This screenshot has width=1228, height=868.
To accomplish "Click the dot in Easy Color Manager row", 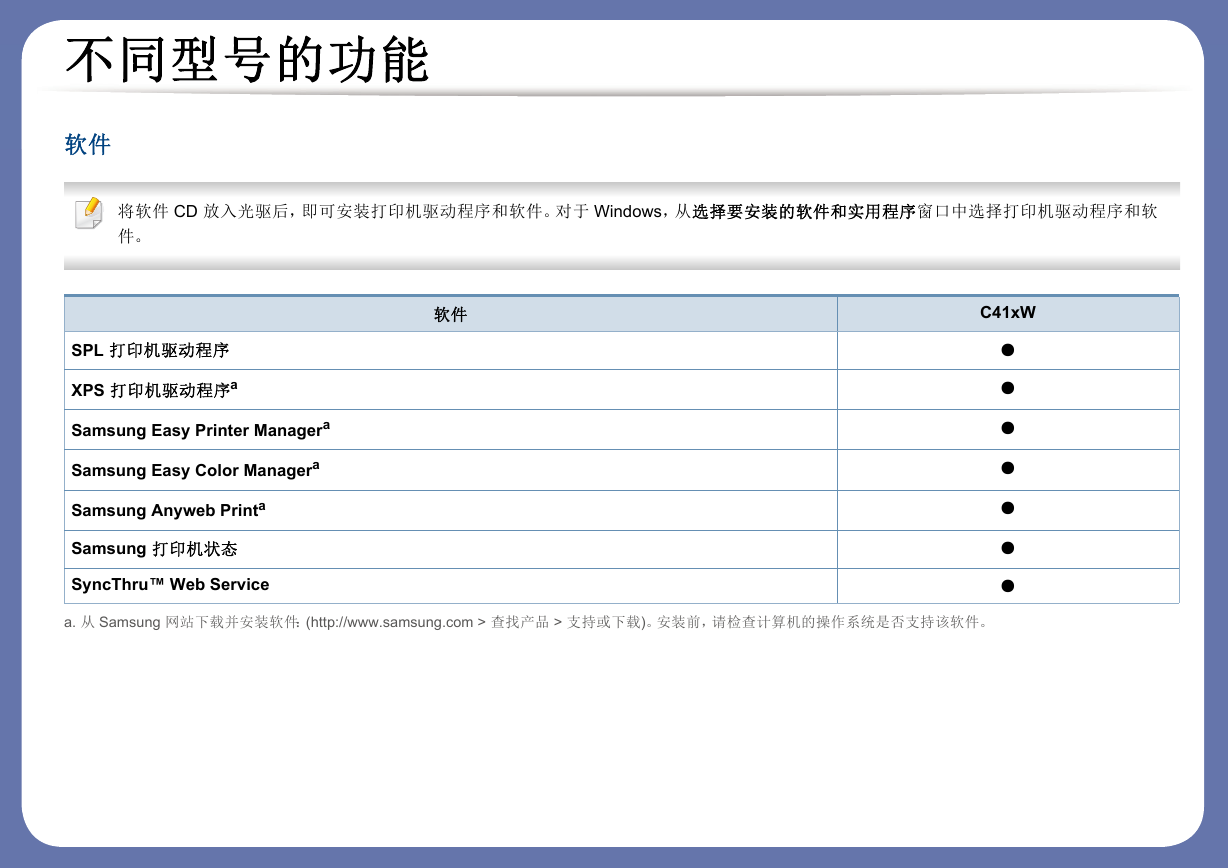I will 1008,468.
